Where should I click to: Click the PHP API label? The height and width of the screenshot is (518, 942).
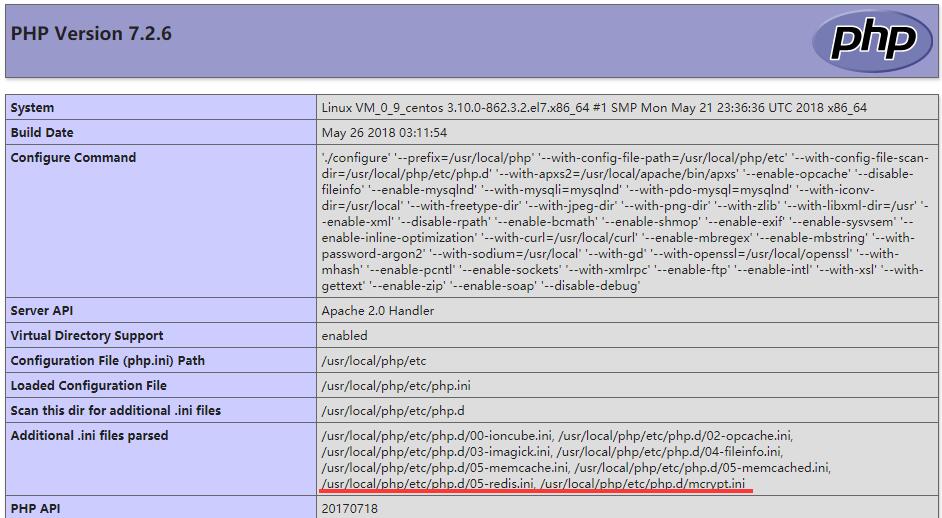point(35,508)
